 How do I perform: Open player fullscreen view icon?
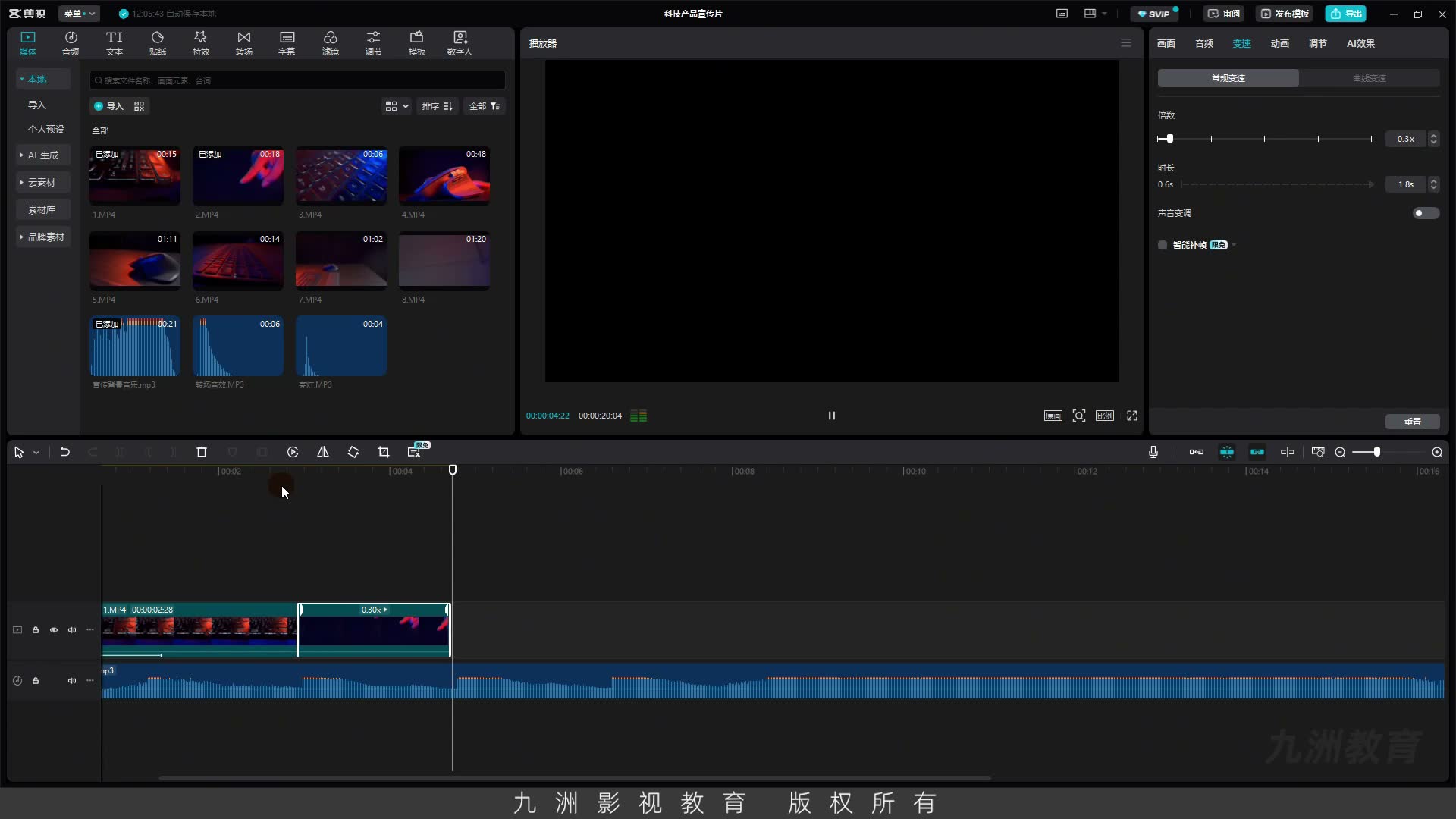point(1132,416)
